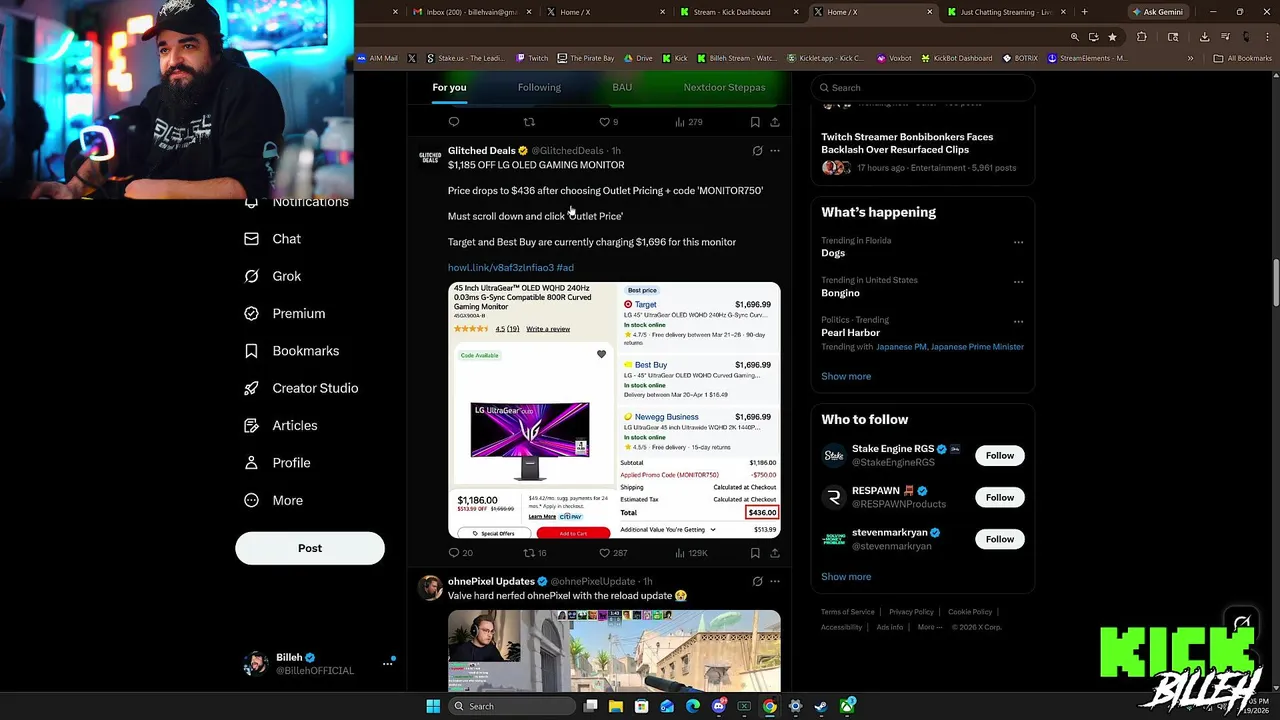Open Chrome extensions puzzle icon
Viewport: 1280px width, 720px height.
(1142, 37)
